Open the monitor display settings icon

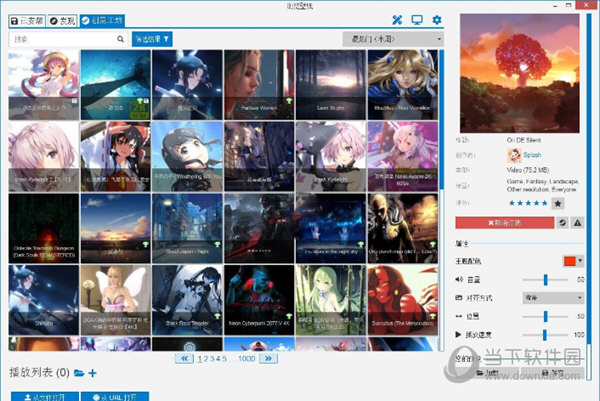click(417, 20)
